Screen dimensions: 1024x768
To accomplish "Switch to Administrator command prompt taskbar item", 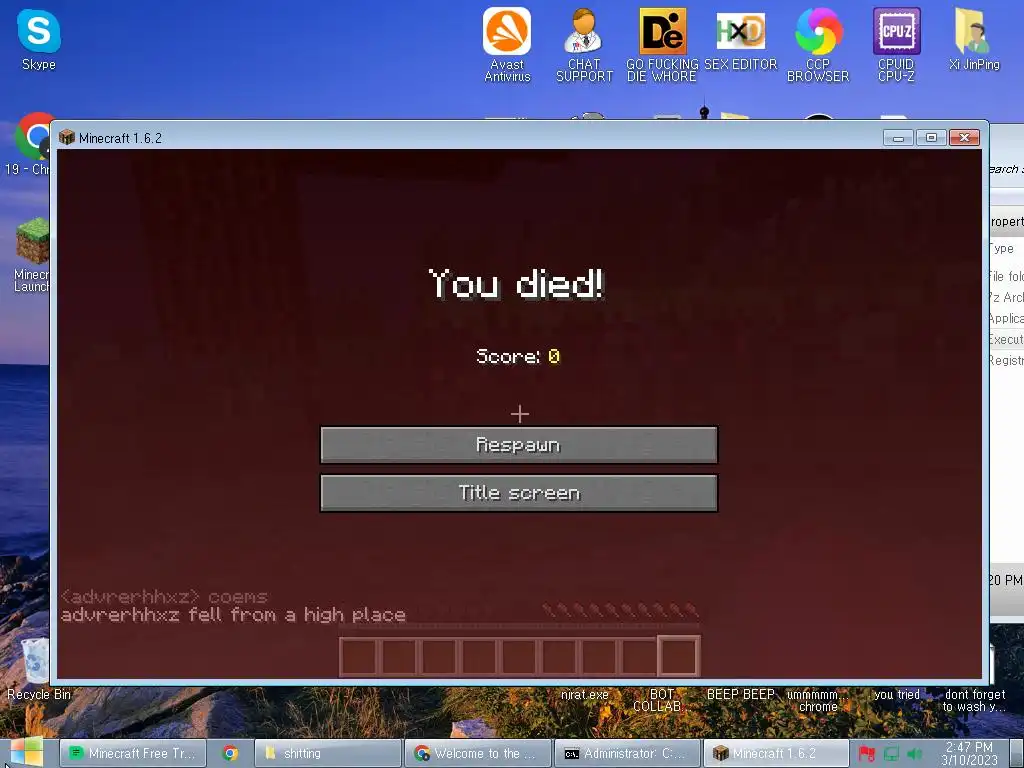I will pyautogui.click(x=627, y=753).
